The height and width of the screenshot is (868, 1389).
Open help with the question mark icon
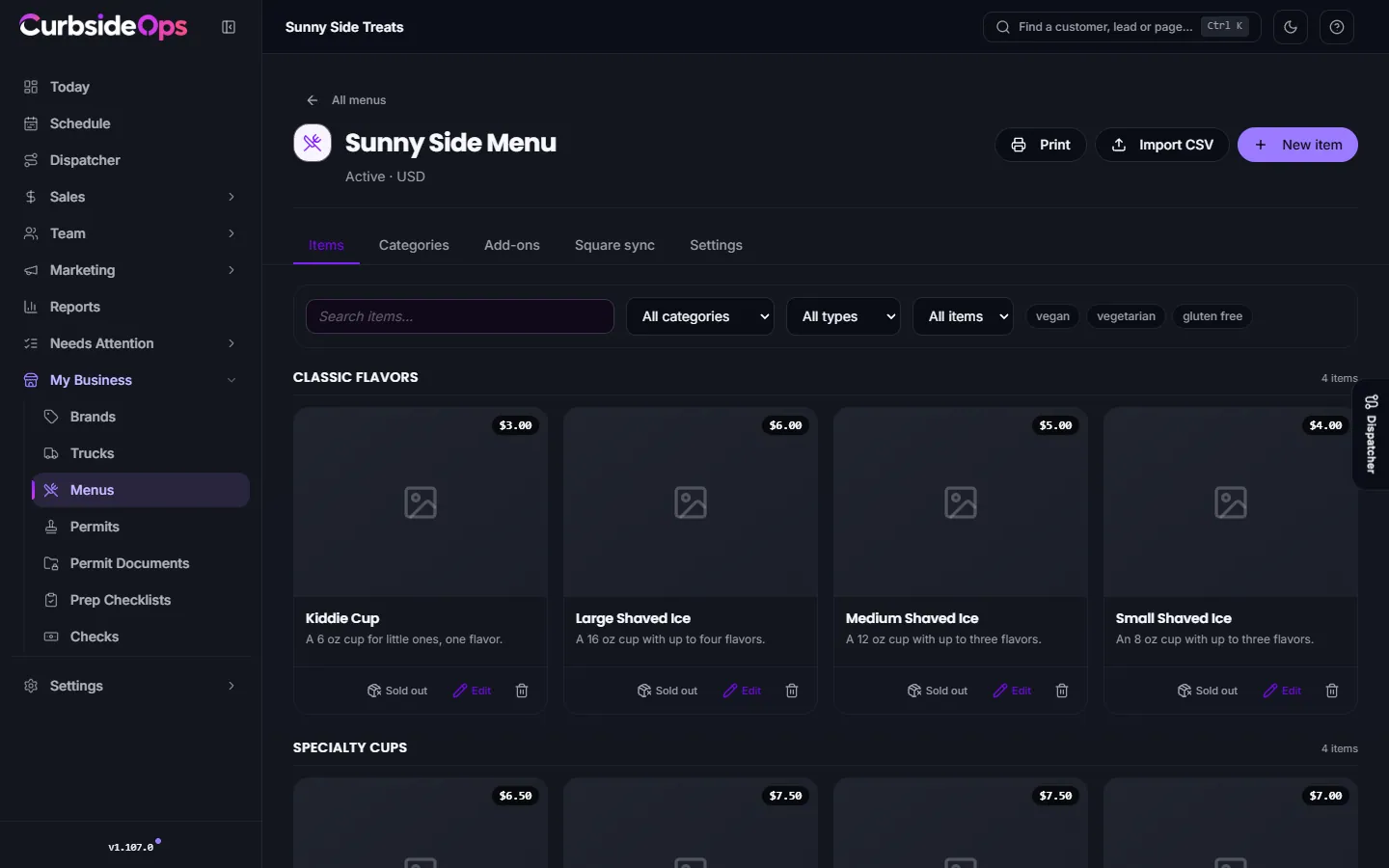[1337, 27]
